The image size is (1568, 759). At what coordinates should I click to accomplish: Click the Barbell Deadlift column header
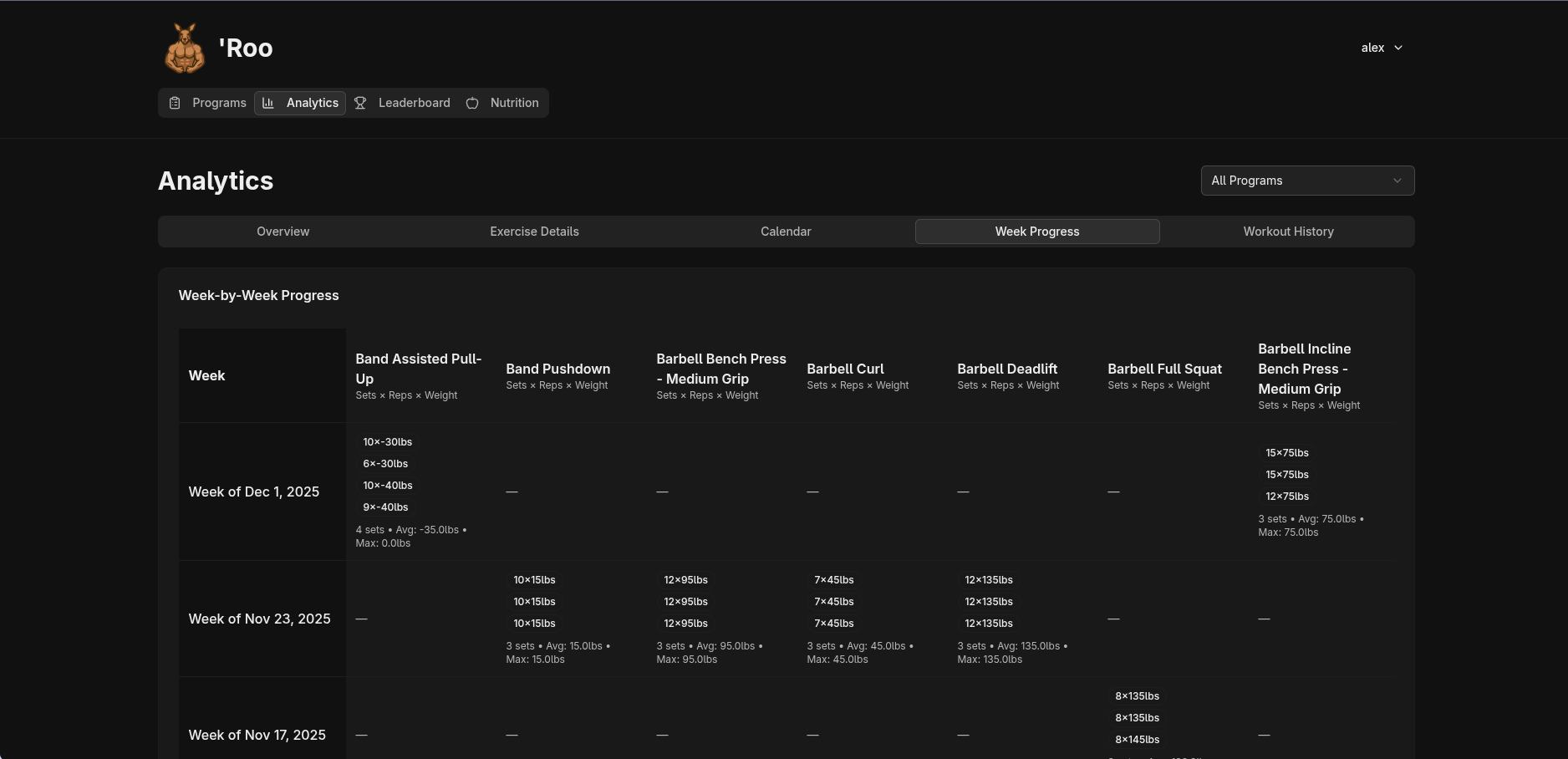[x=1007, y=369]
